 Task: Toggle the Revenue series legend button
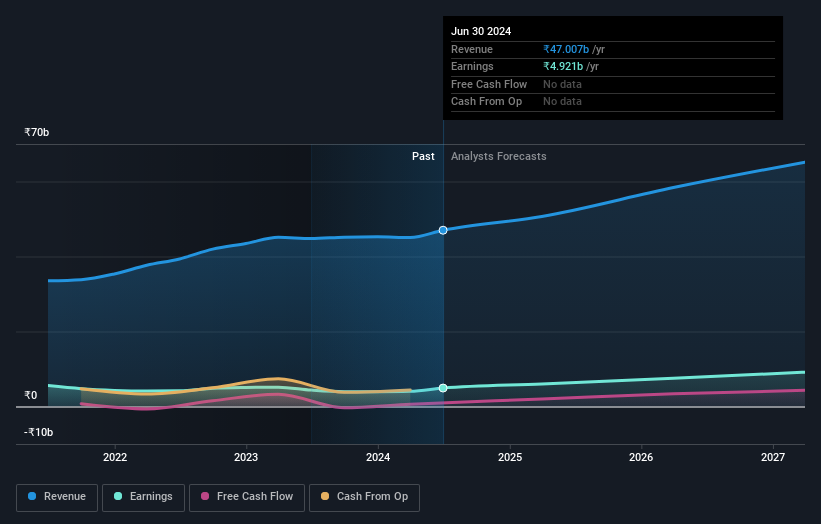[57, 497]
